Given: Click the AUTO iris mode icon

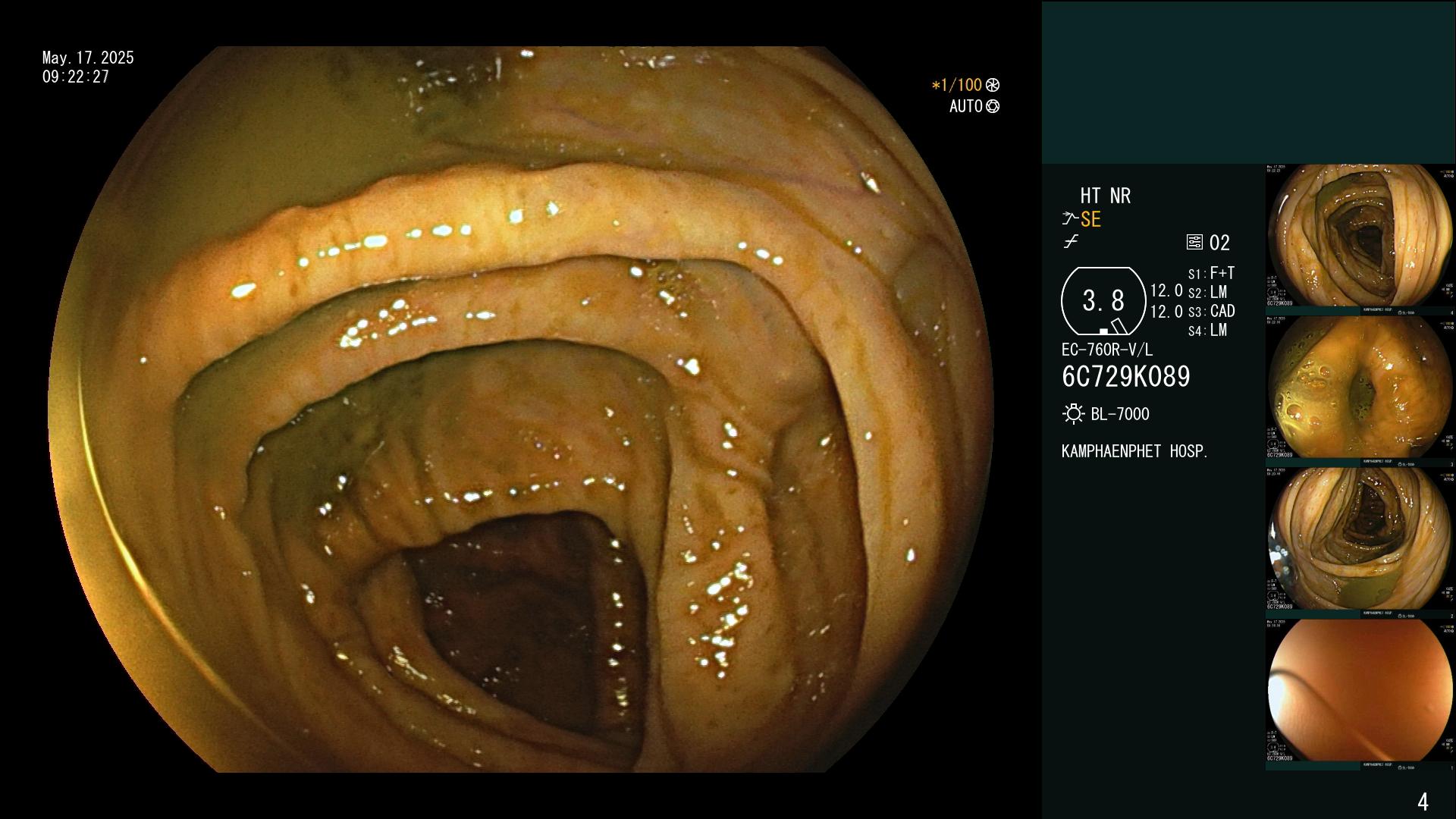Looking at the screenshot, I should pyautogui.click(x=993, y=106).
